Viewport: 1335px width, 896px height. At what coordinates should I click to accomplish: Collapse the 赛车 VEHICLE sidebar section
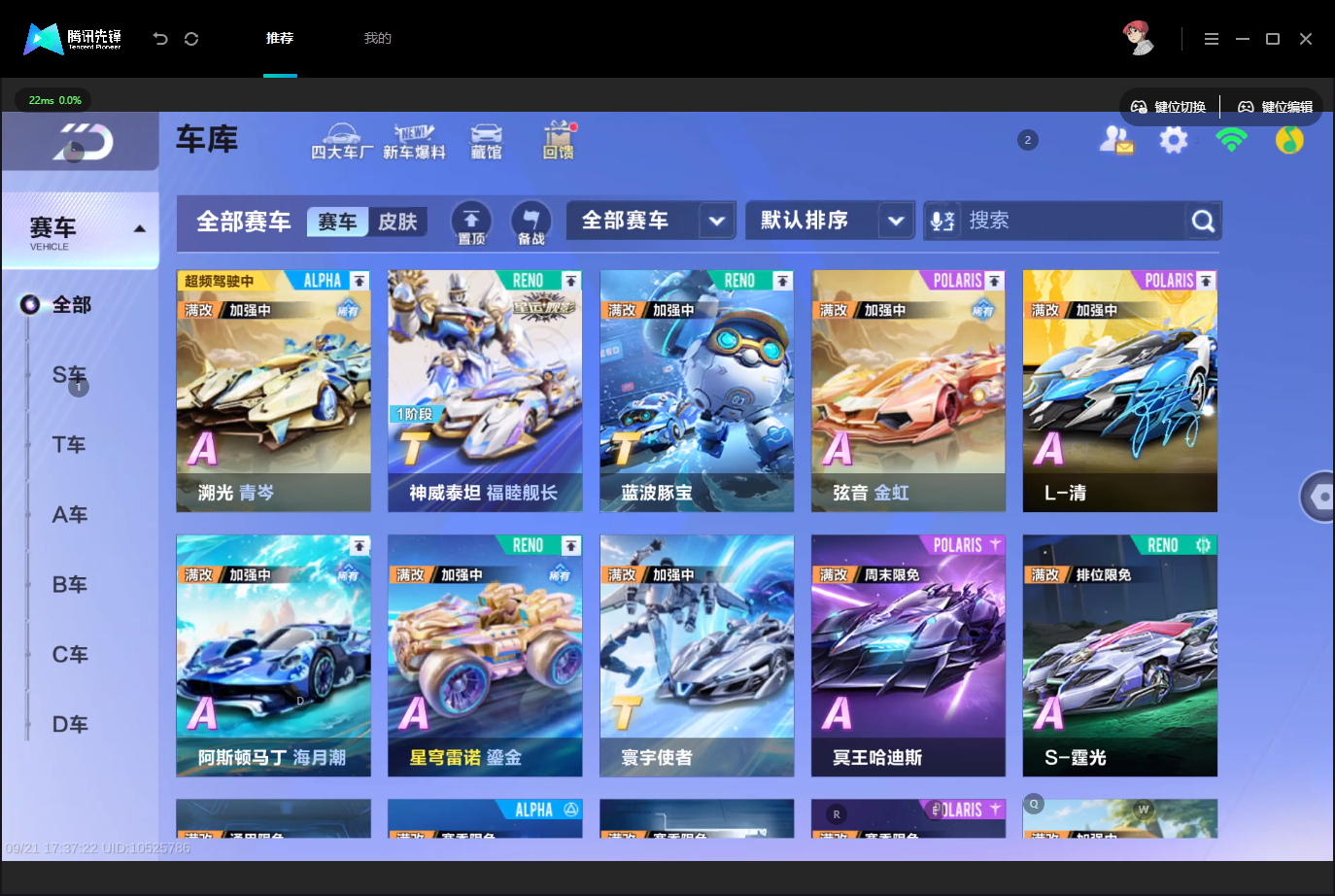(81, 231)
